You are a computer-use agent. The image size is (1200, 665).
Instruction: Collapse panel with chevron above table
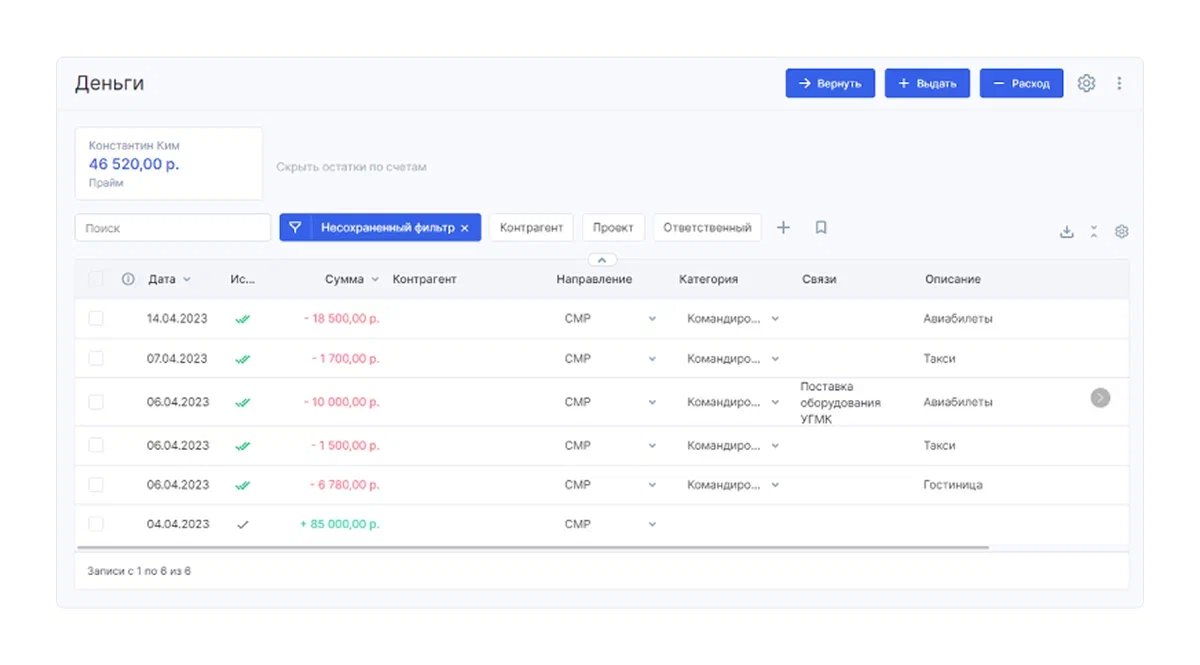[602, 260]
